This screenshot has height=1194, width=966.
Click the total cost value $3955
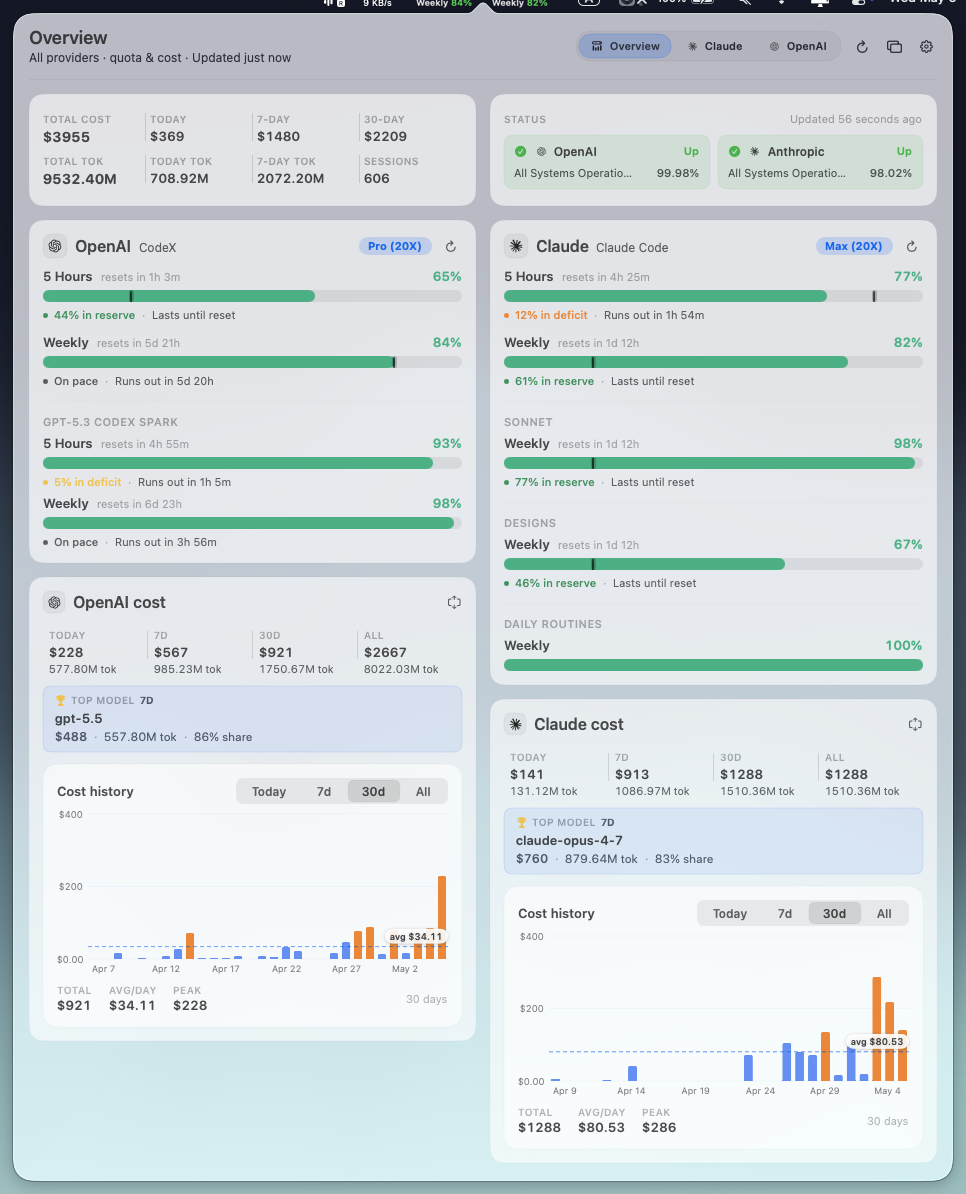click(x=66, y=137)
